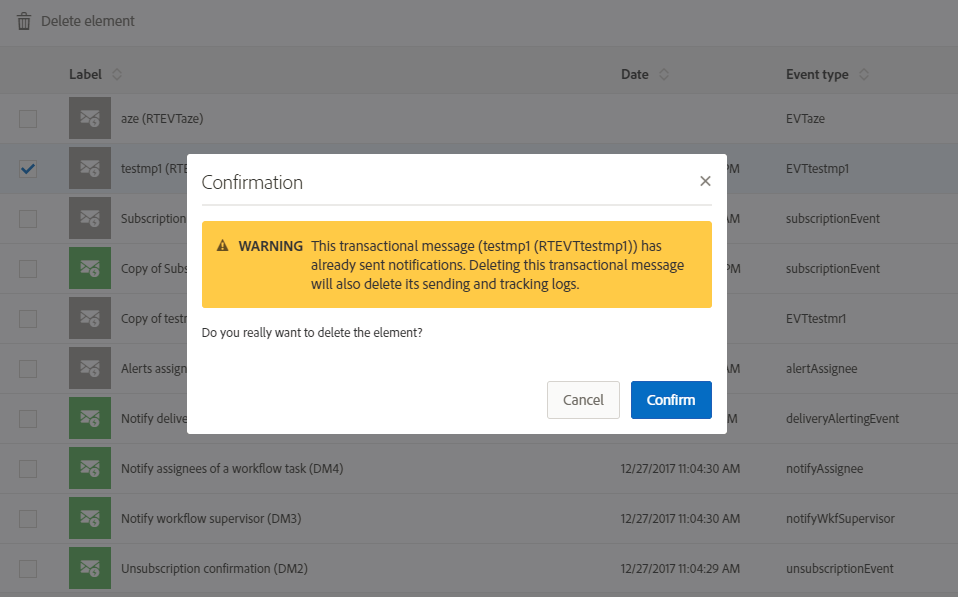958x597 pixels.
Task: Sort by Date column arrows
Action: pos(664,75)
